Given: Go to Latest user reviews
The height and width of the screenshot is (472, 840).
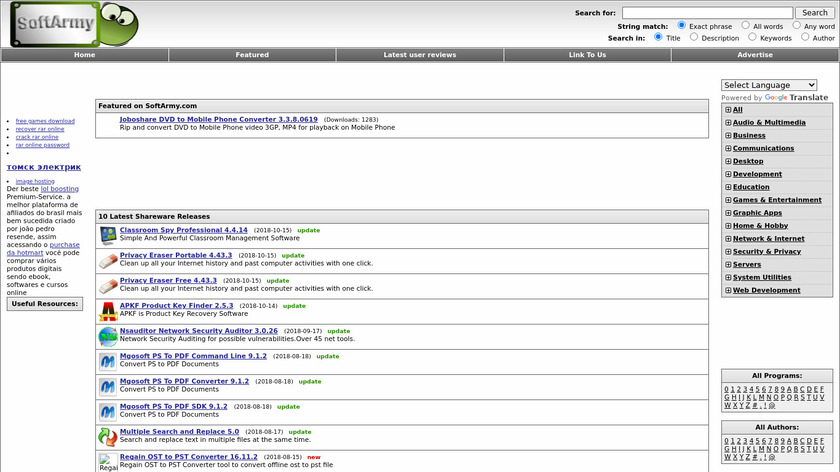Looking at the screenshot, I should (420, 55).
